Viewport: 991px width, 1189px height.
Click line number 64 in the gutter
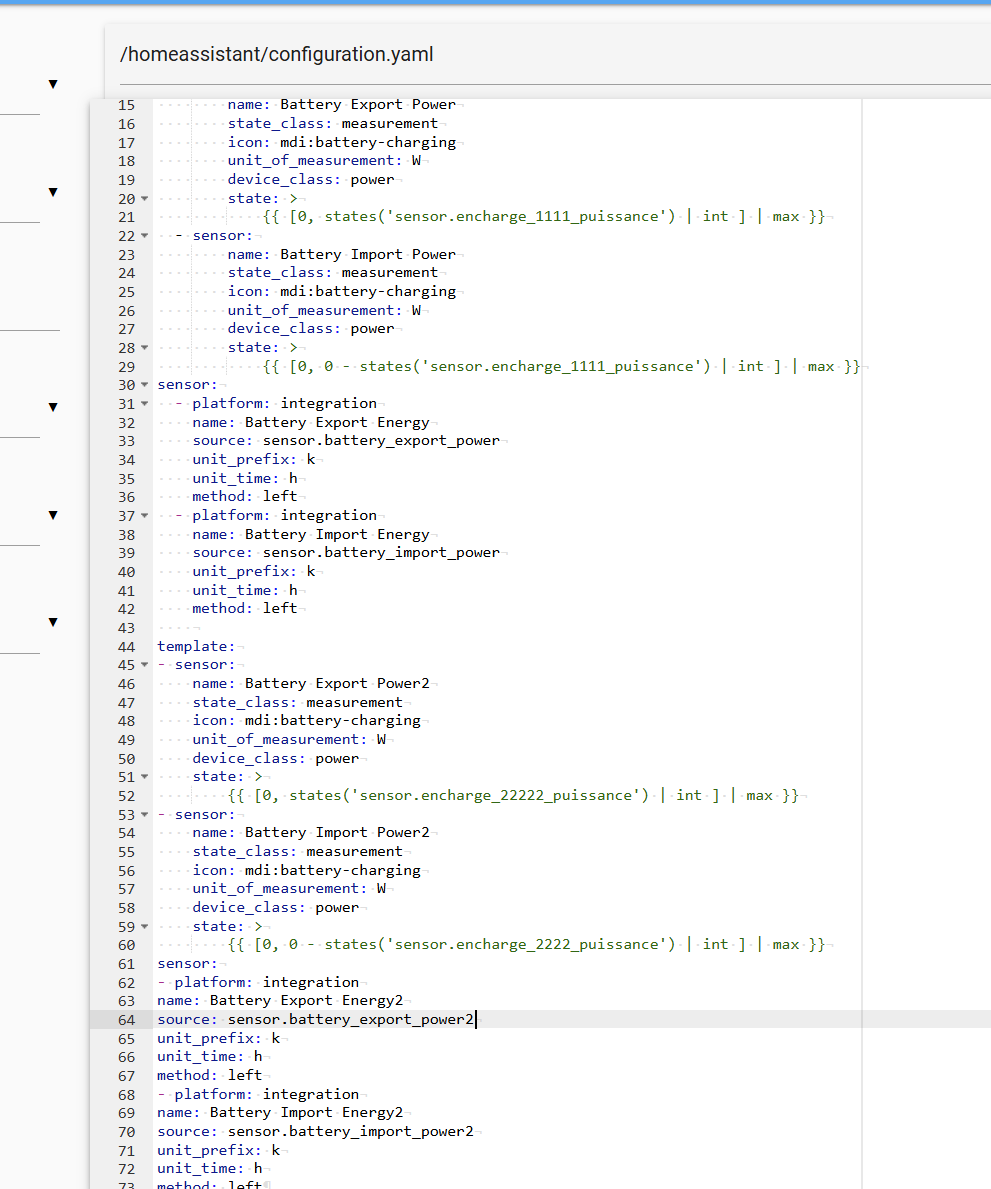pyautogui.click(x=126, y=1020)
